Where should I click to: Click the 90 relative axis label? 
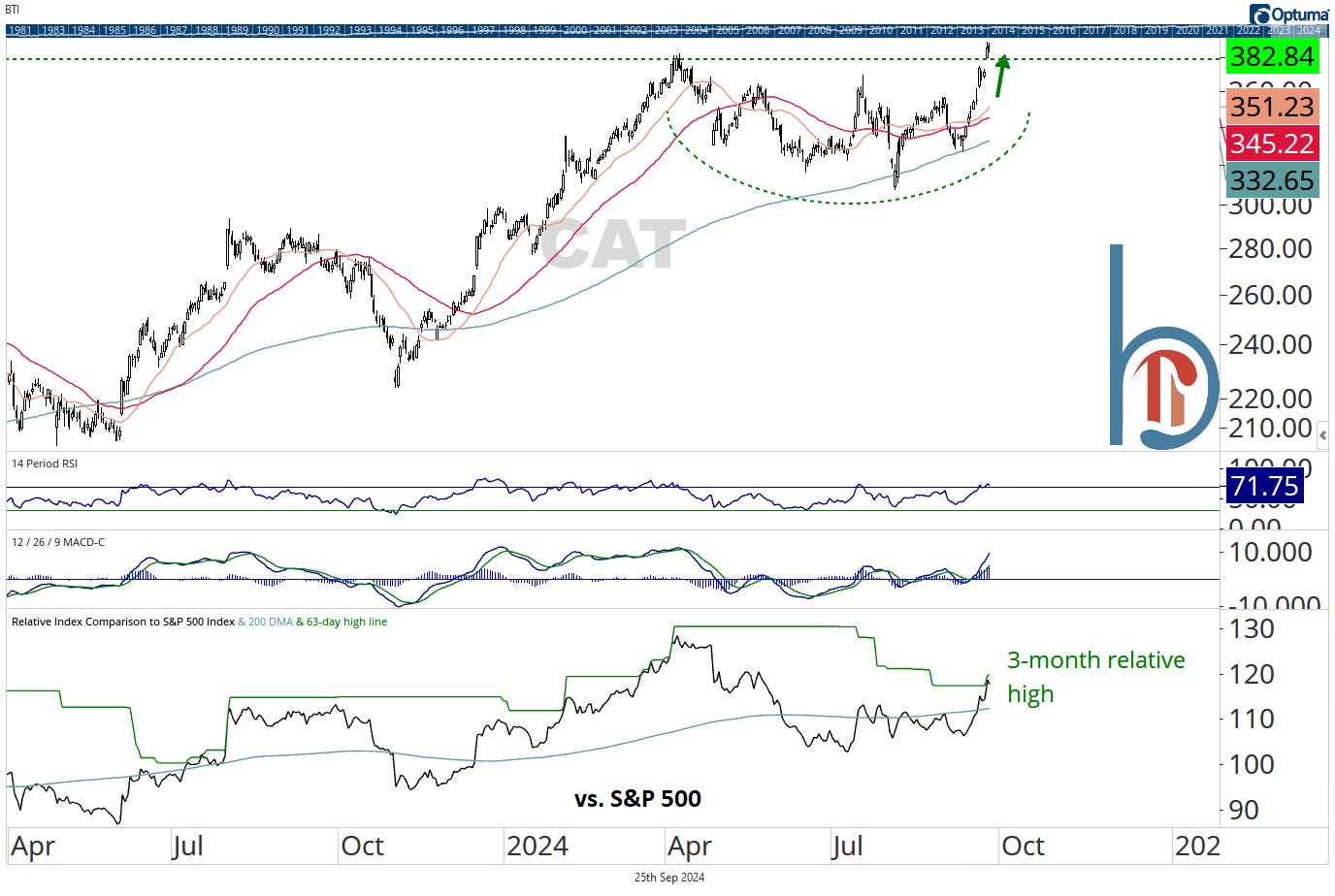pyautogui.click(x=1244, y=810)
